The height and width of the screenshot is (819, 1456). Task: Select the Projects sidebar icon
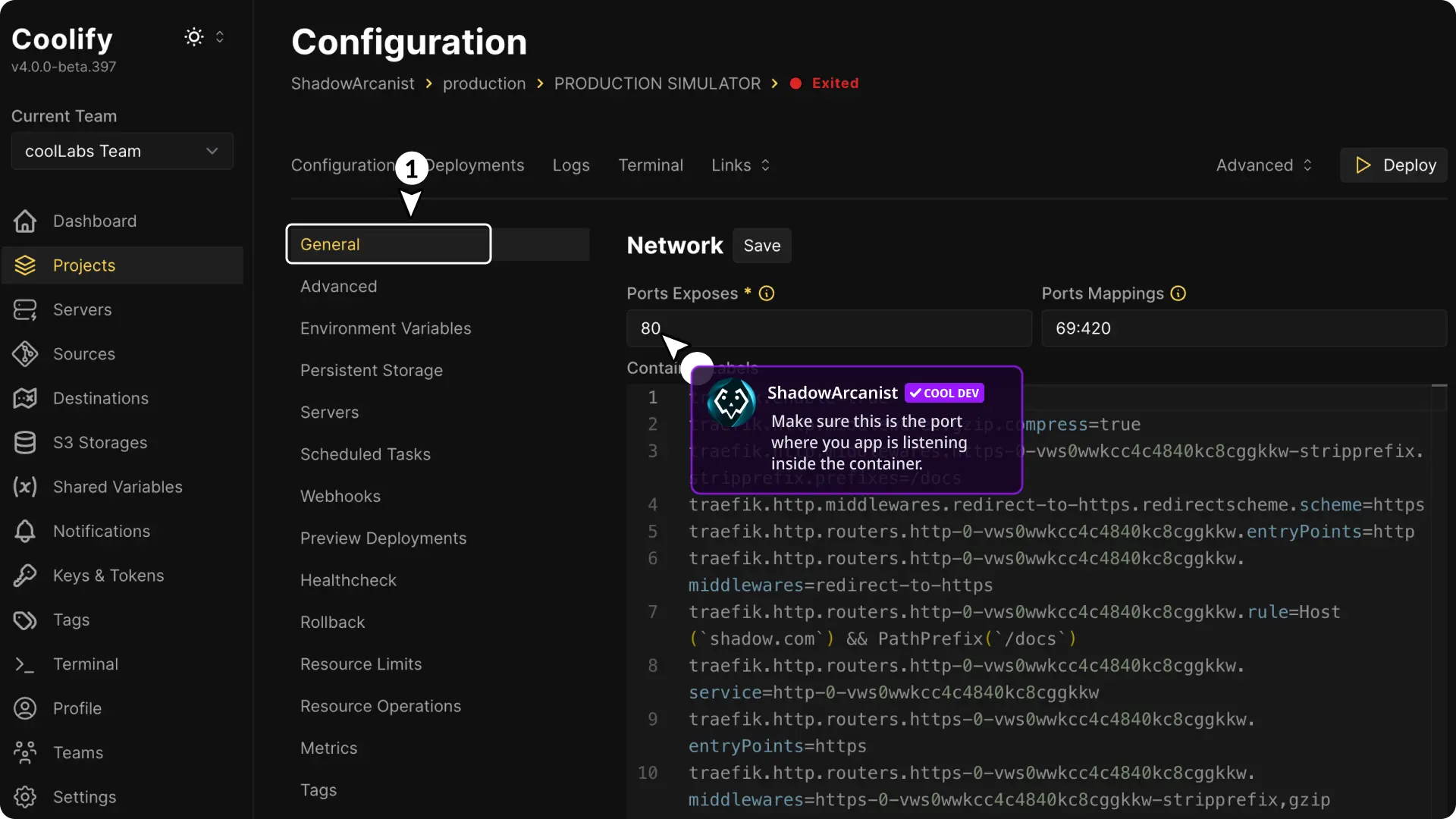click(25, 265)
